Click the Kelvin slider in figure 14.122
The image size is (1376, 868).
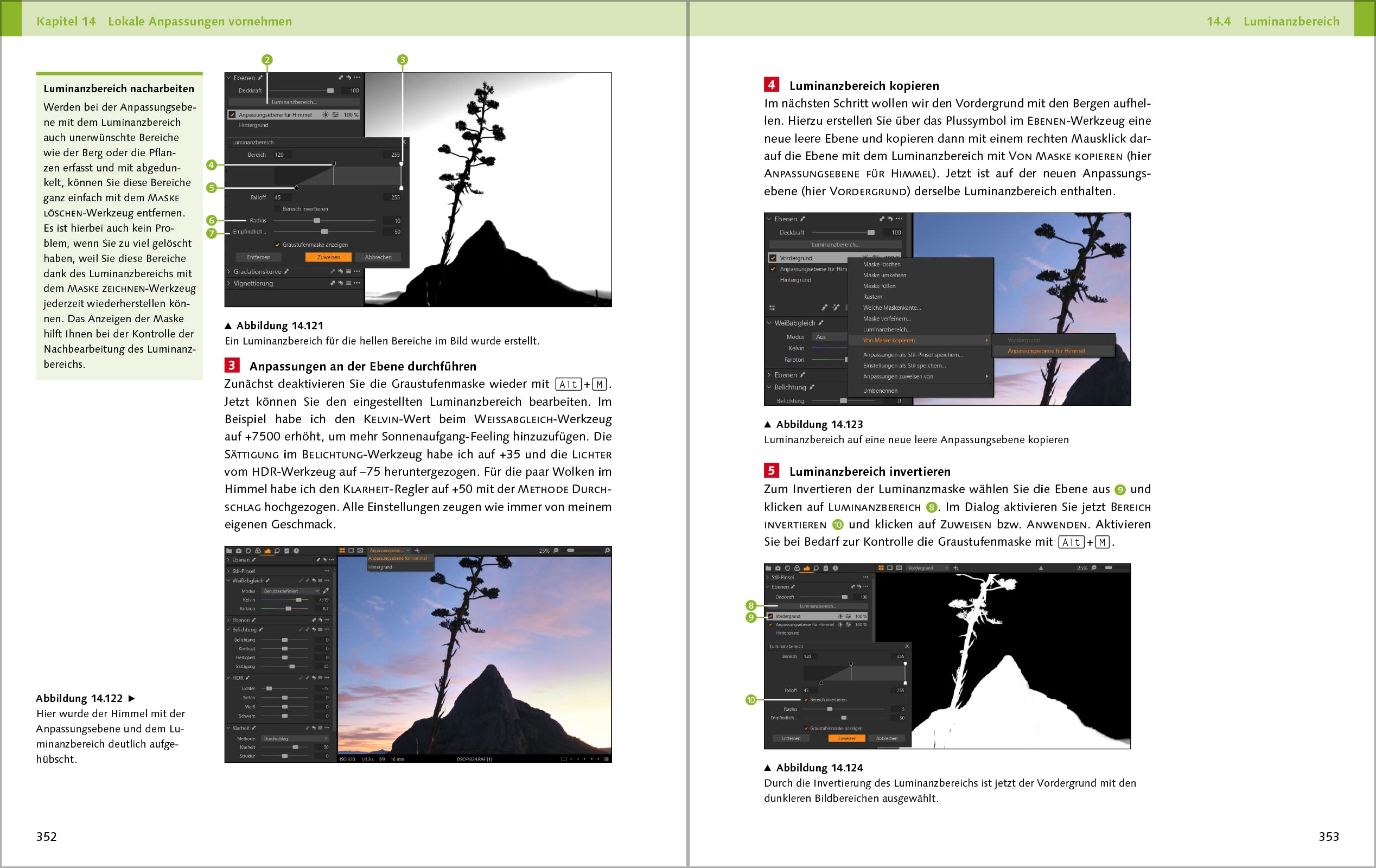(x=285, y=600)
